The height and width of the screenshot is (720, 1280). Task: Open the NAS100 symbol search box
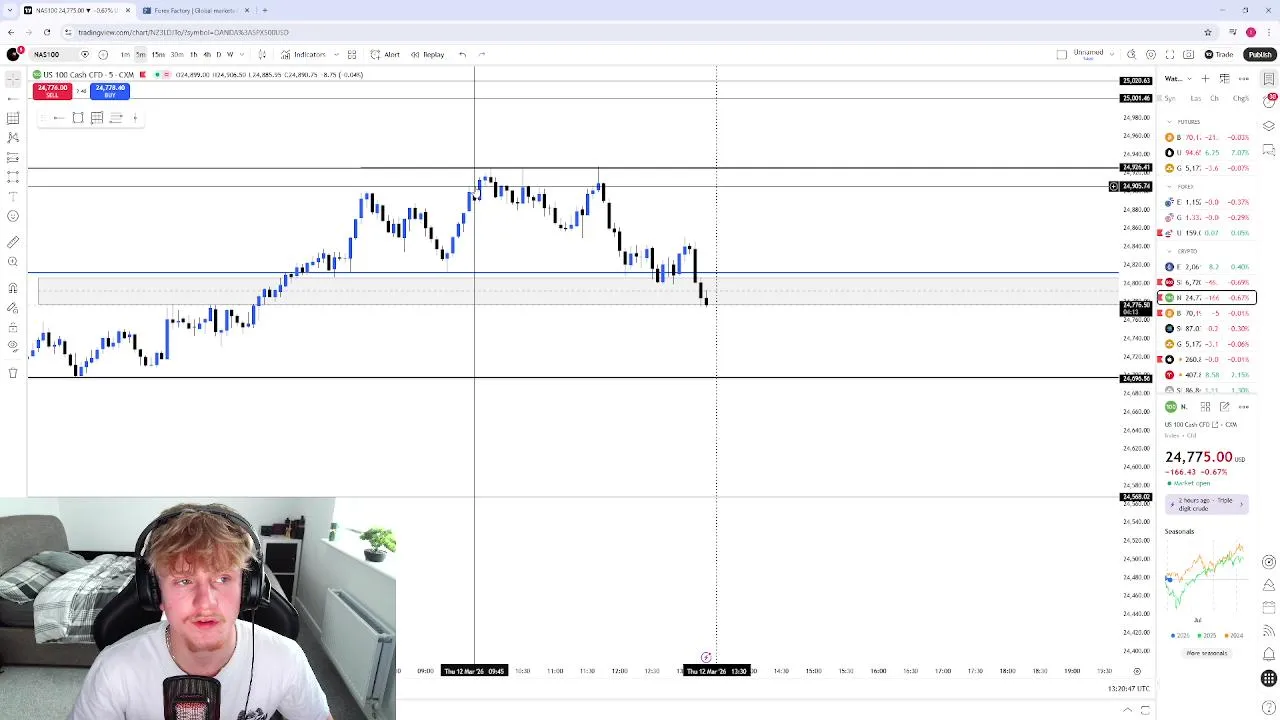[x=47, y=54]
